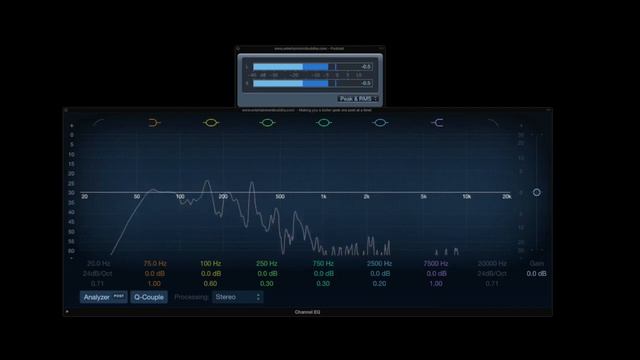
Task: Click the master Gain slider handle
Action: click(537, 192)
